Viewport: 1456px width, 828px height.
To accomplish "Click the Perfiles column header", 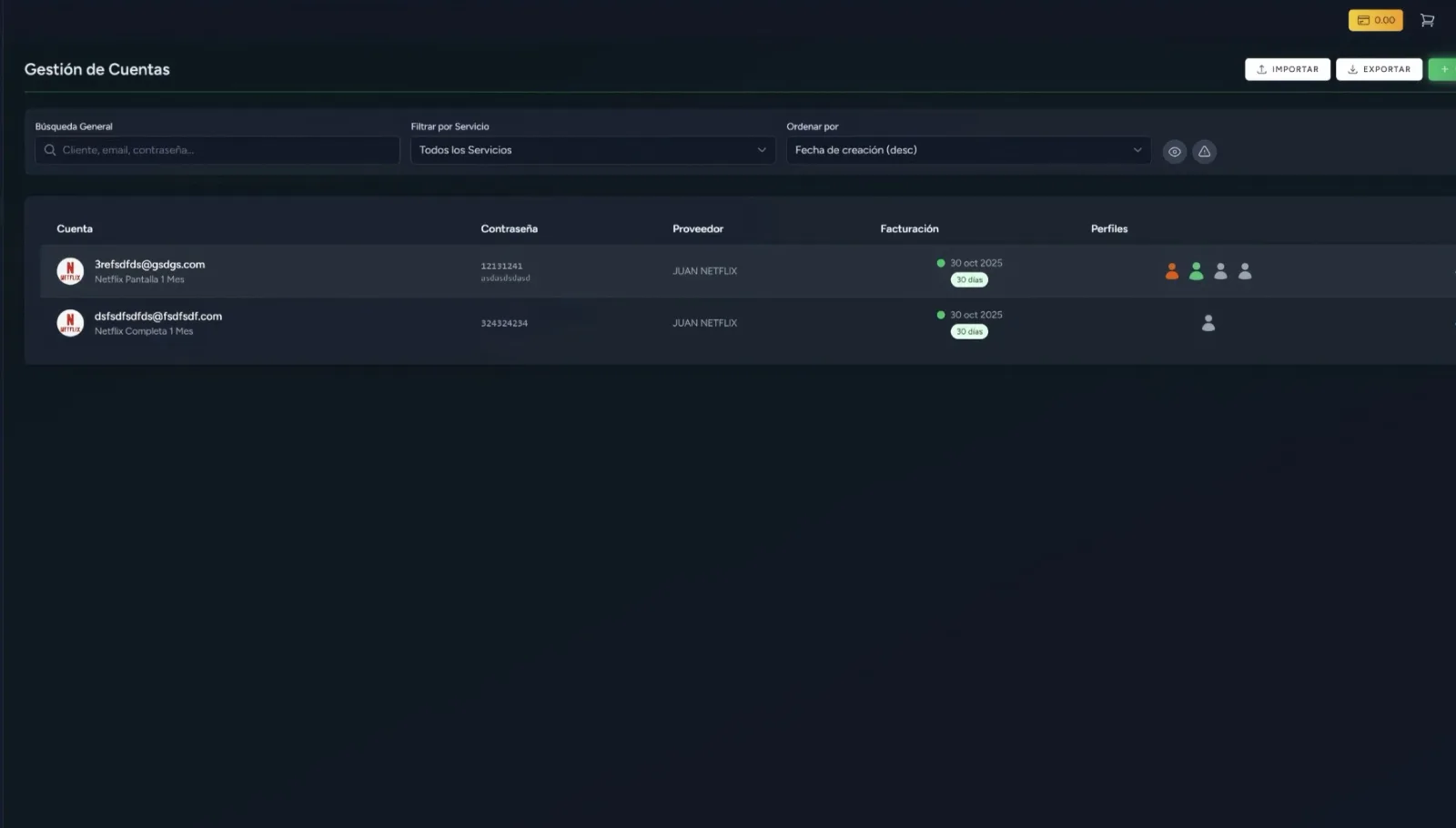I will tap(1109, 229).
